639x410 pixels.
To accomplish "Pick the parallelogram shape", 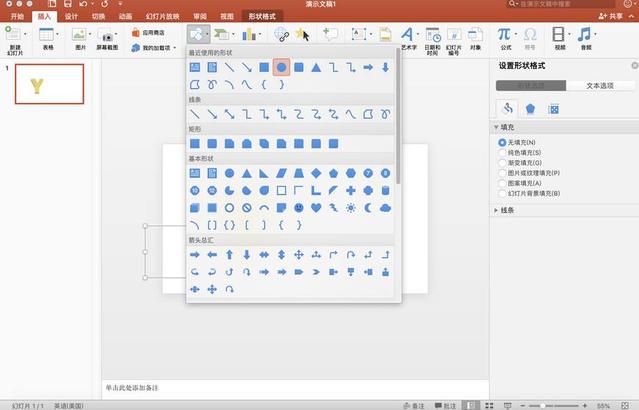I will (281, 173).
